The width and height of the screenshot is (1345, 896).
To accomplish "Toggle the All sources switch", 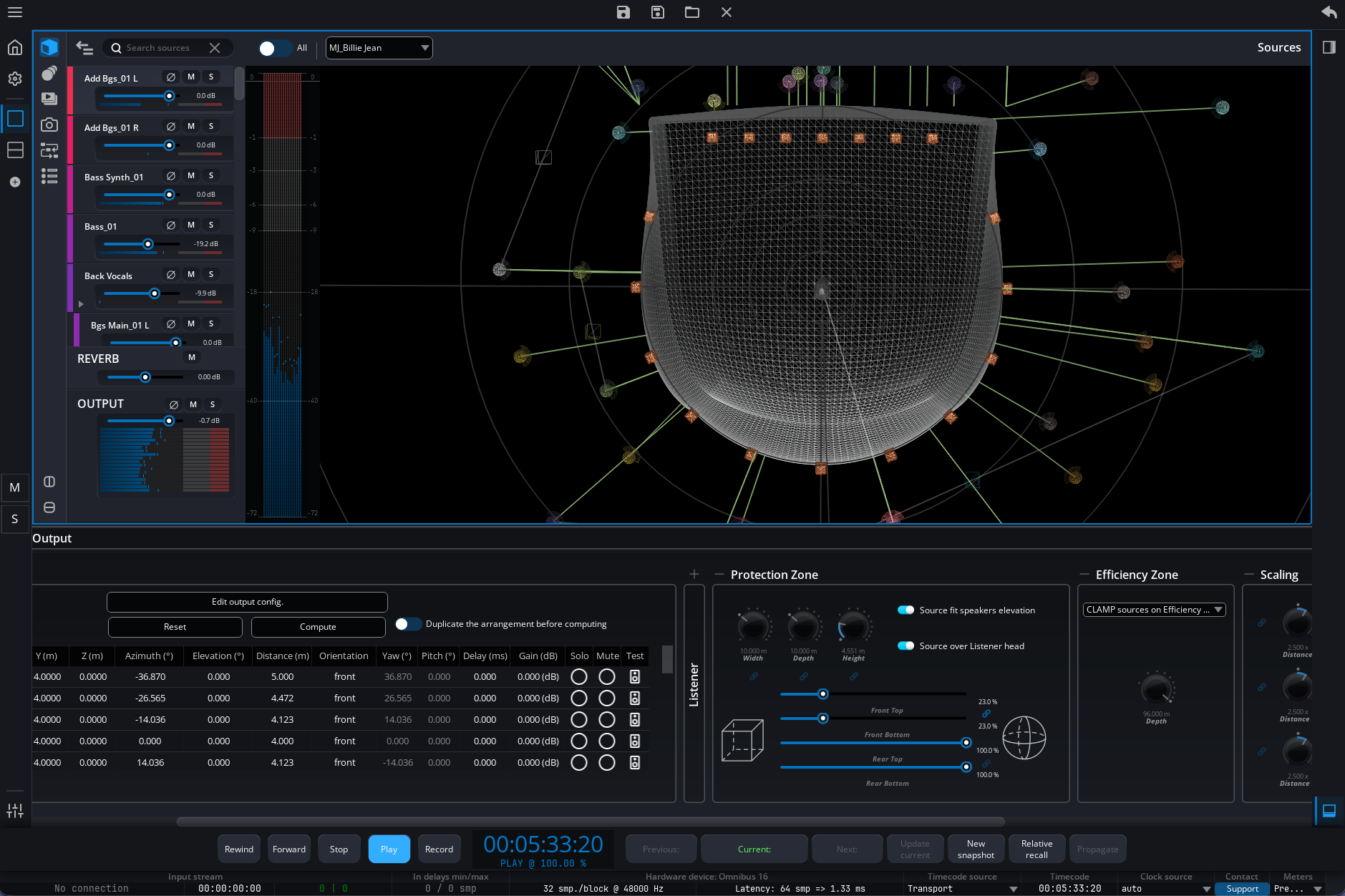I will coord(274,48).
